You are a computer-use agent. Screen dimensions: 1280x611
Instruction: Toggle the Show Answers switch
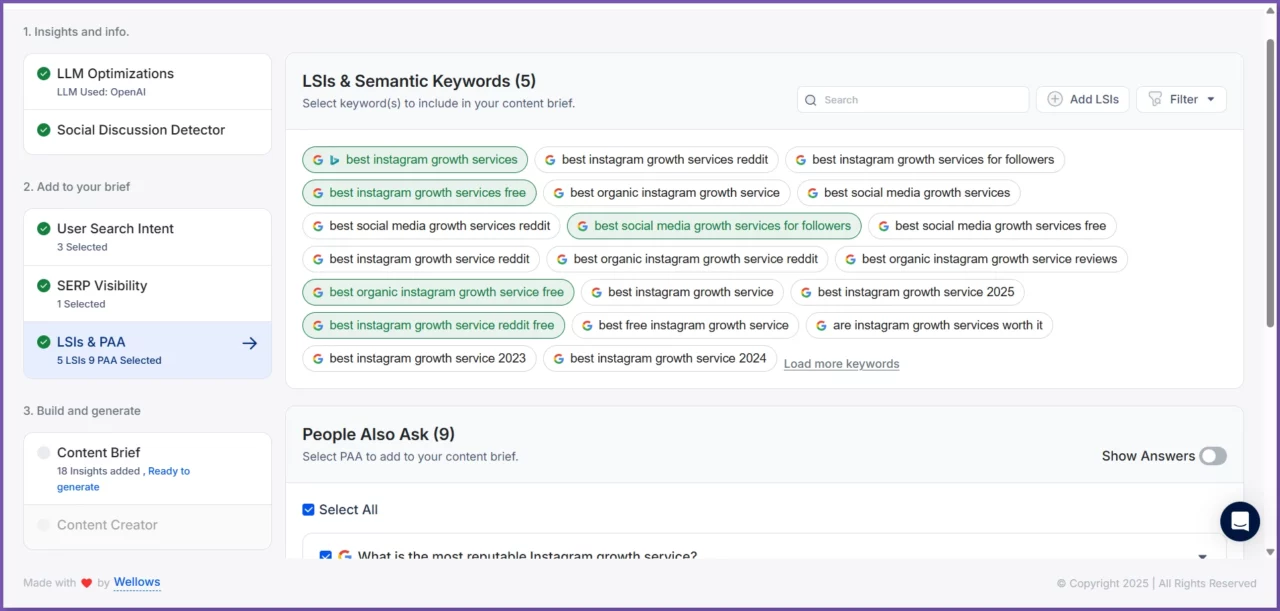[x=1212, y=456]
